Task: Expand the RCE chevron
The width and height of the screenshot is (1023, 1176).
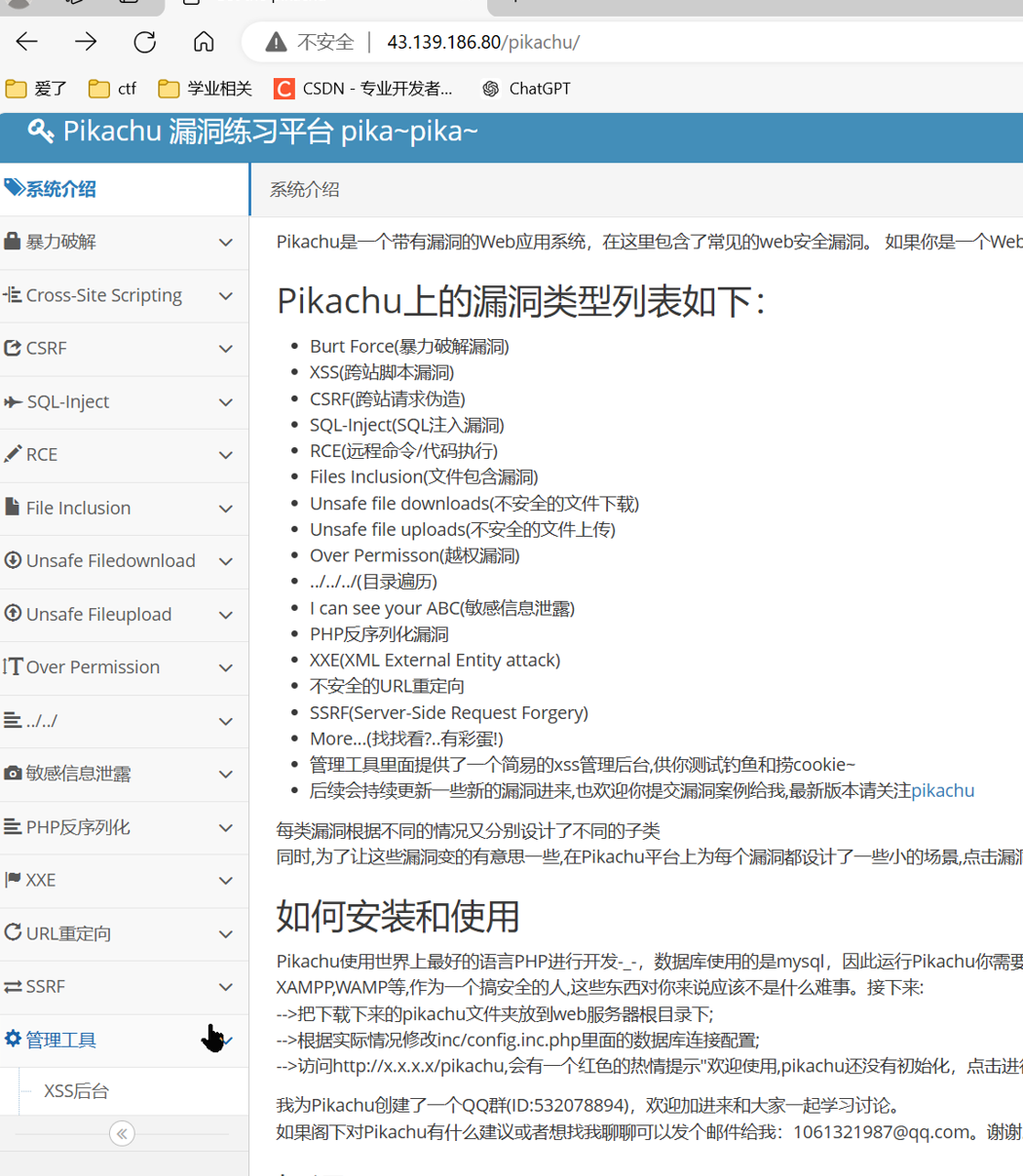Action: coord(226,455)
